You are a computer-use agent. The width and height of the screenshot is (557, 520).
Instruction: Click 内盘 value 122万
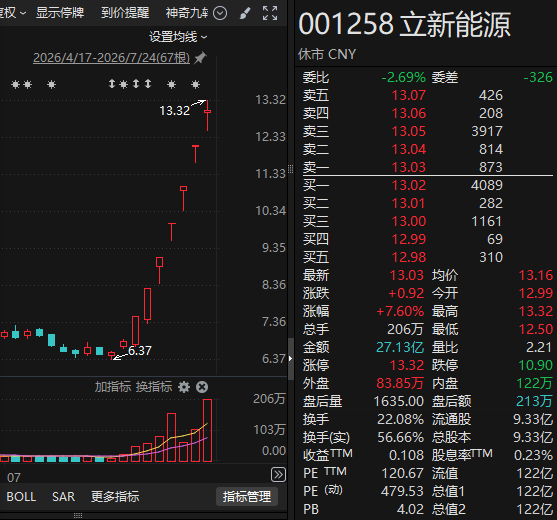pyautogui.click(x=534, y=383)
